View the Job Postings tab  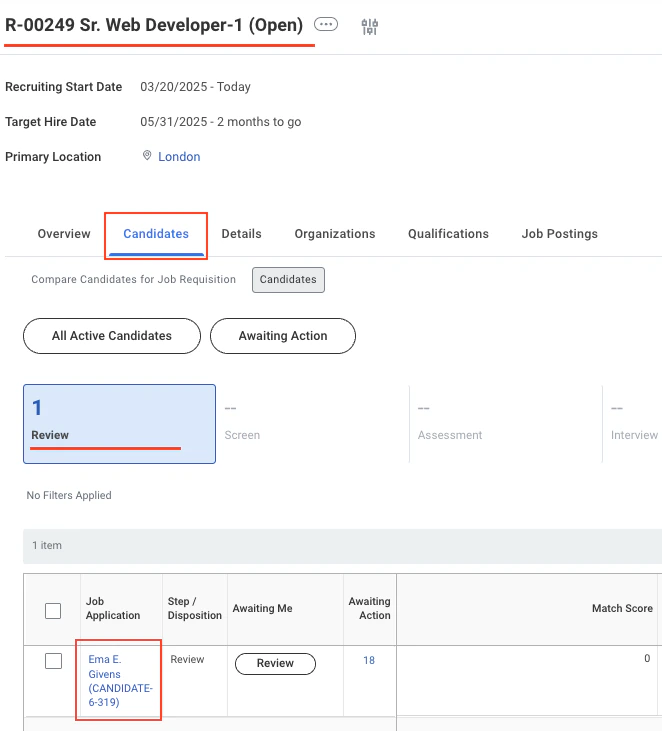click(559, 234)
